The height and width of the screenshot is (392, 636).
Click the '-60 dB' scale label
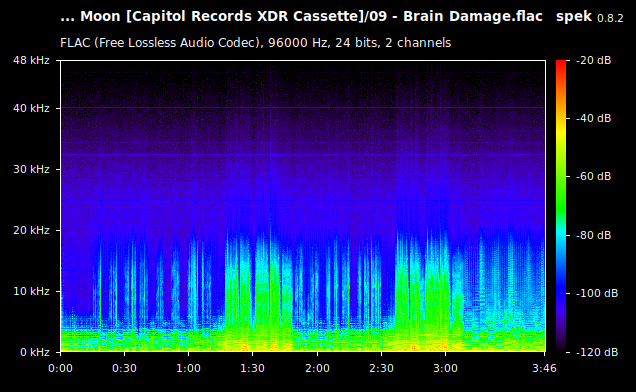click(593, 176)
